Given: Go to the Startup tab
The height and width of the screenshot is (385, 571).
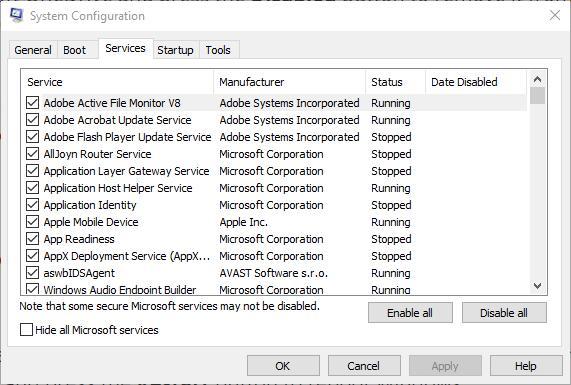Looking at the screenshot, I should [175, 50].
